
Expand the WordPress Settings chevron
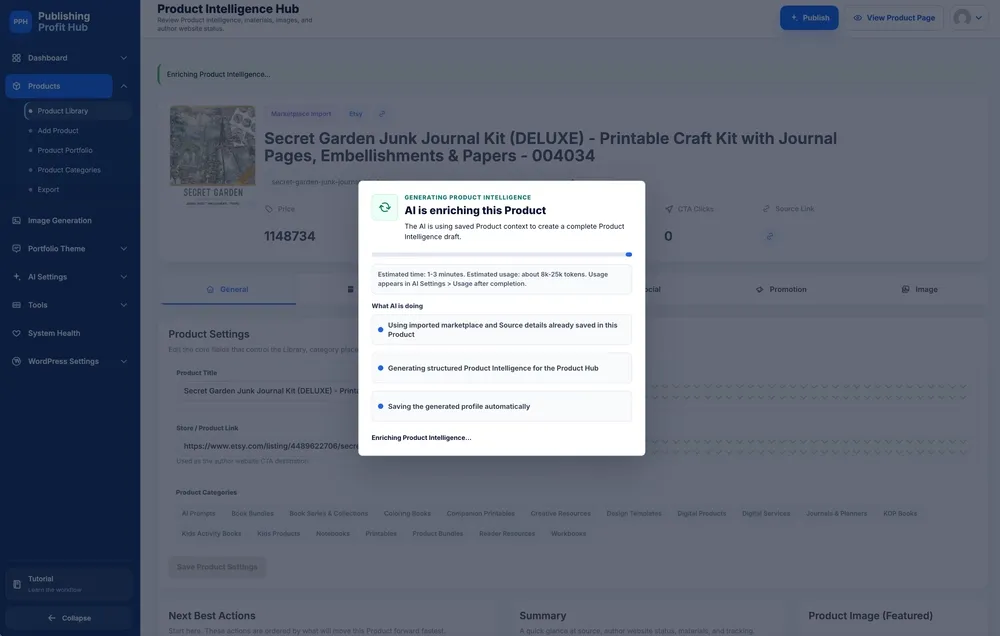[x=124, y=361]
